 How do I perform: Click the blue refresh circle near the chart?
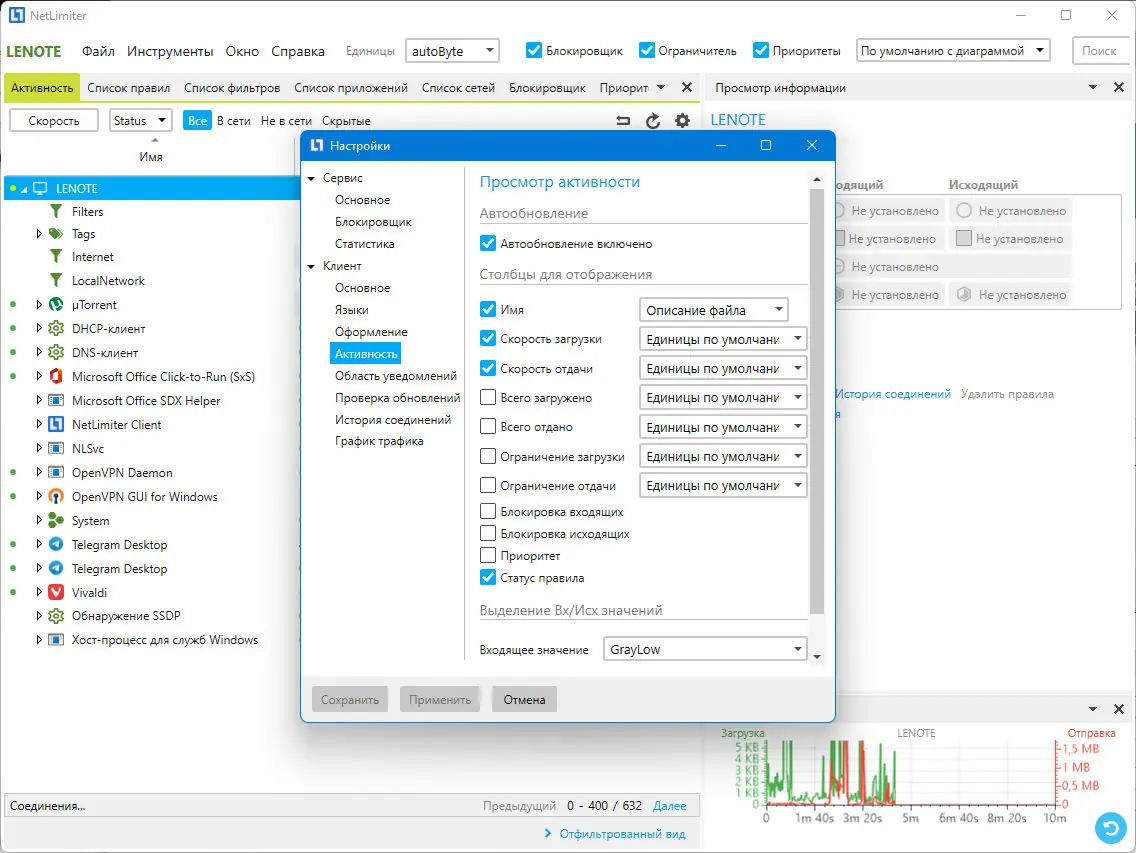click(1111, 828)
